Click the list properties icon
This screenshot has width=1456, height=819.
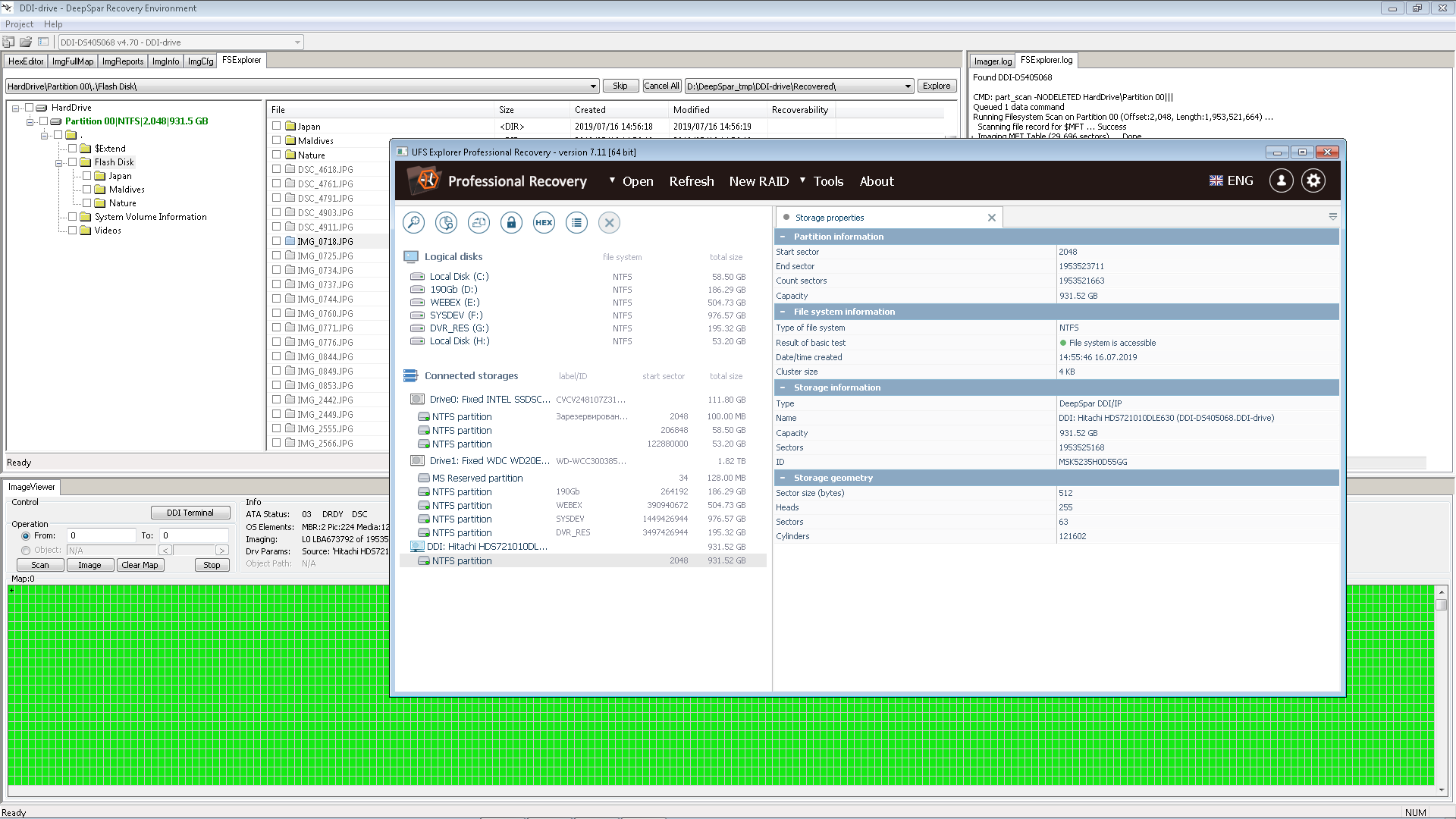tap(576, 222)
